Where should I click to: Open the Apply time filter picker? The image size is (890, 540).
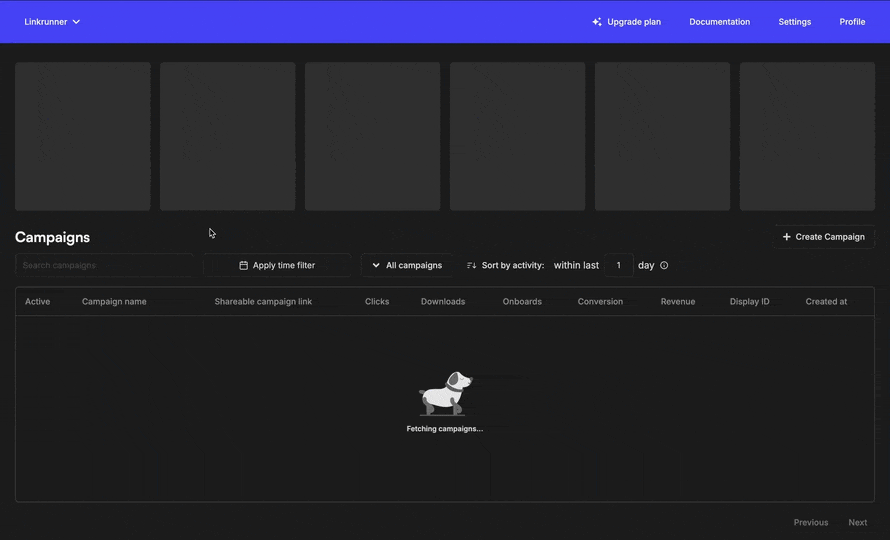click(x=277, y=266)
